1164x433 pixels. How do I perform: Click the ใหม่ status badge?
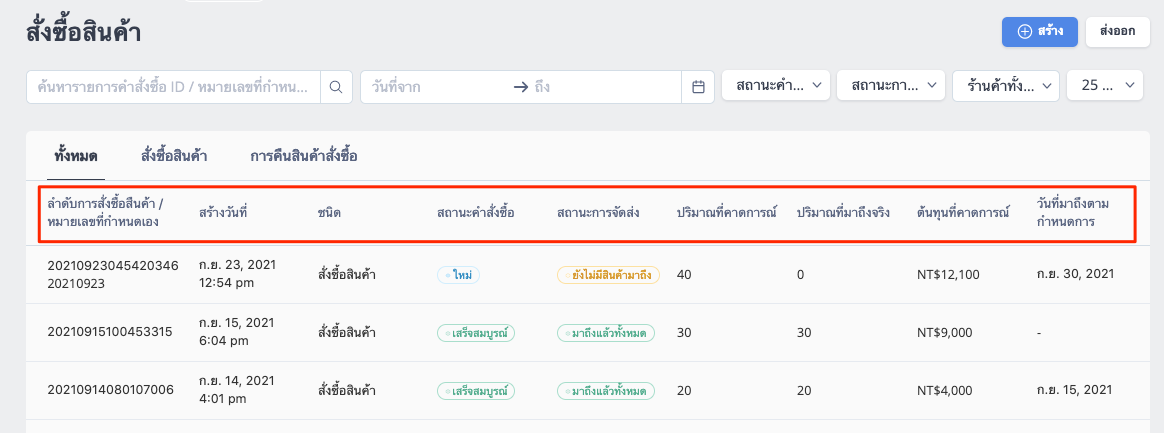[459, 275]
